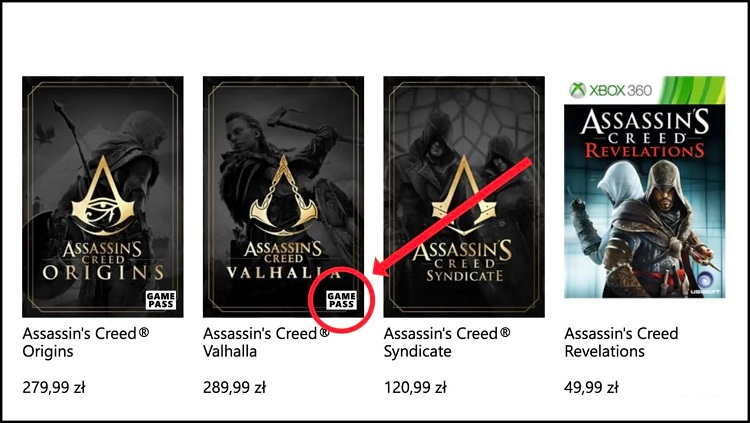The height and width of the screenshot is (423, 750).
Task: Click the 289,99 zł price for Valhalla
Action: click(235, 388)
